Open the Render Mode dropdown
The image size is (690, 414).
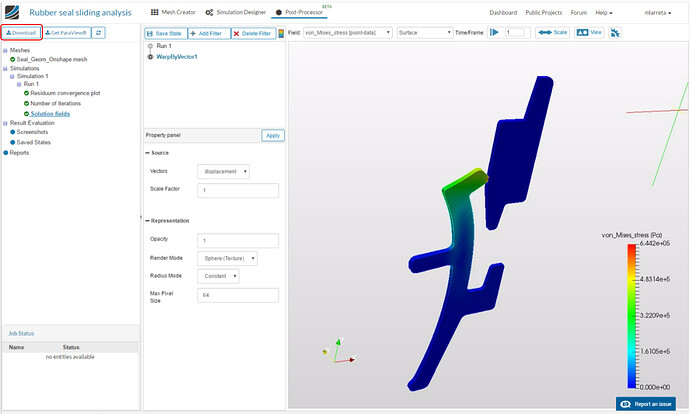click(228, 258)
